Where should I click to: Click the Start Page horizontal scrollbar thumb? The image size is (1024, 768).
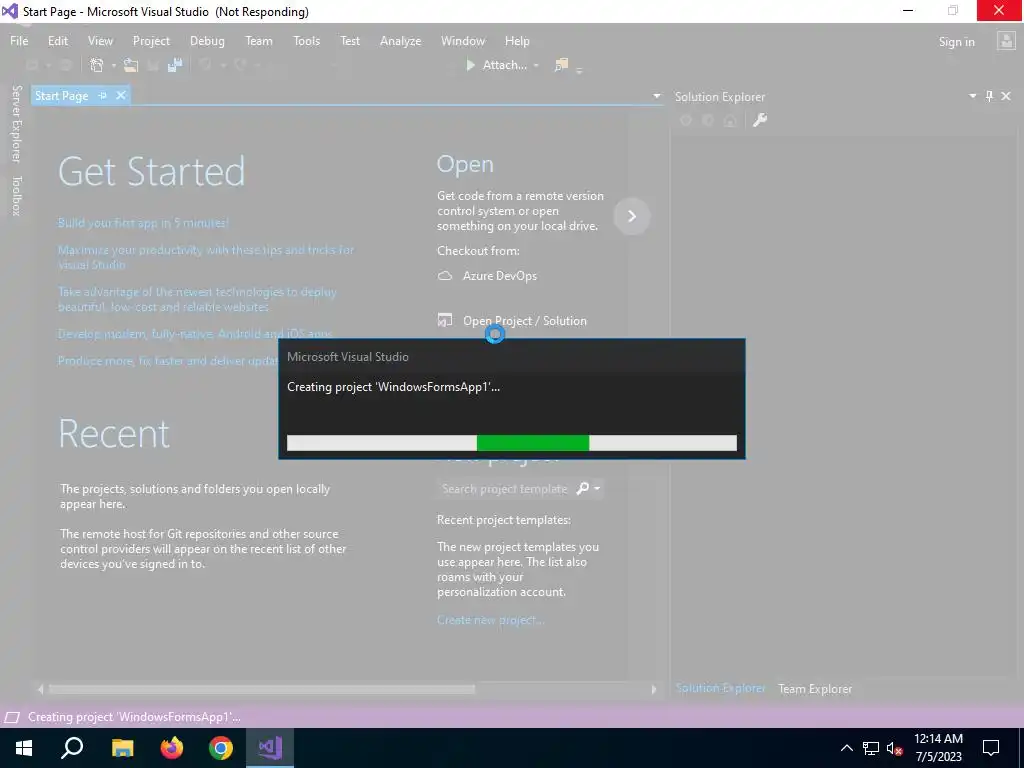[262, 689]
